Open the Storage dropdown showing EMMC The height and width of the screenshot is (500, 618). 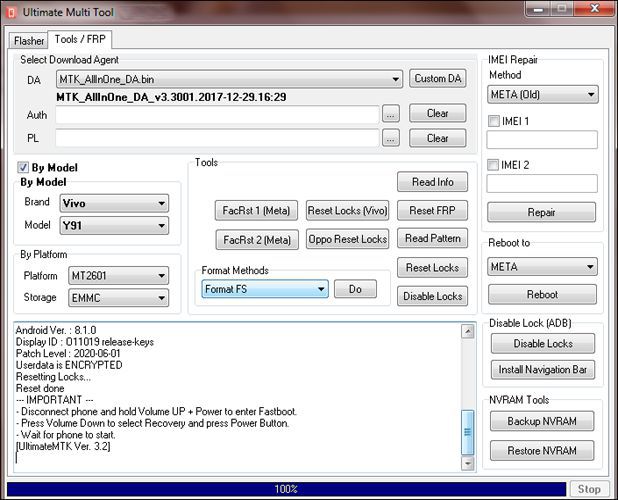coord(118,297)
